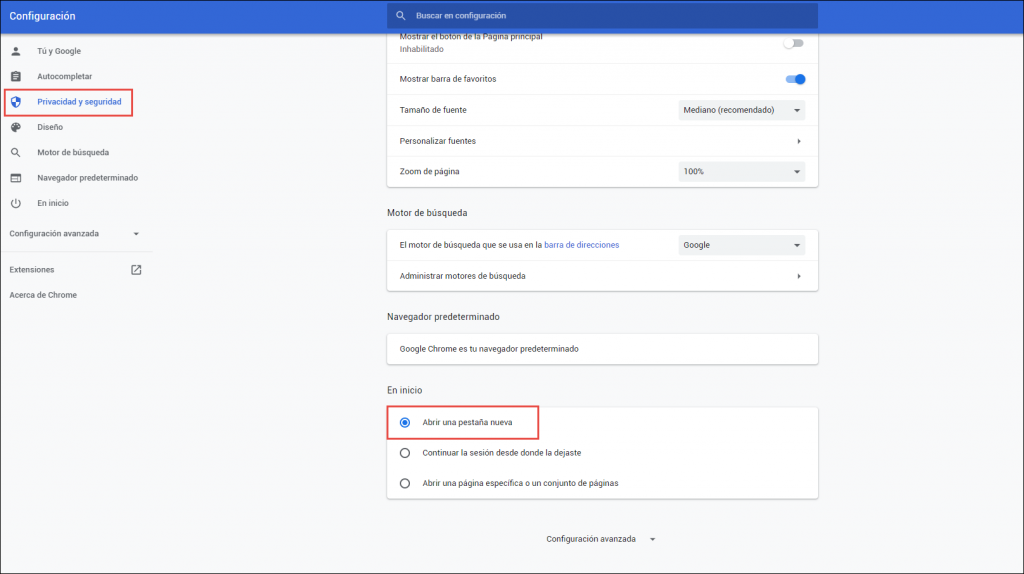Click the magnifier icon for Motor de búsqueda

[16, 153]
